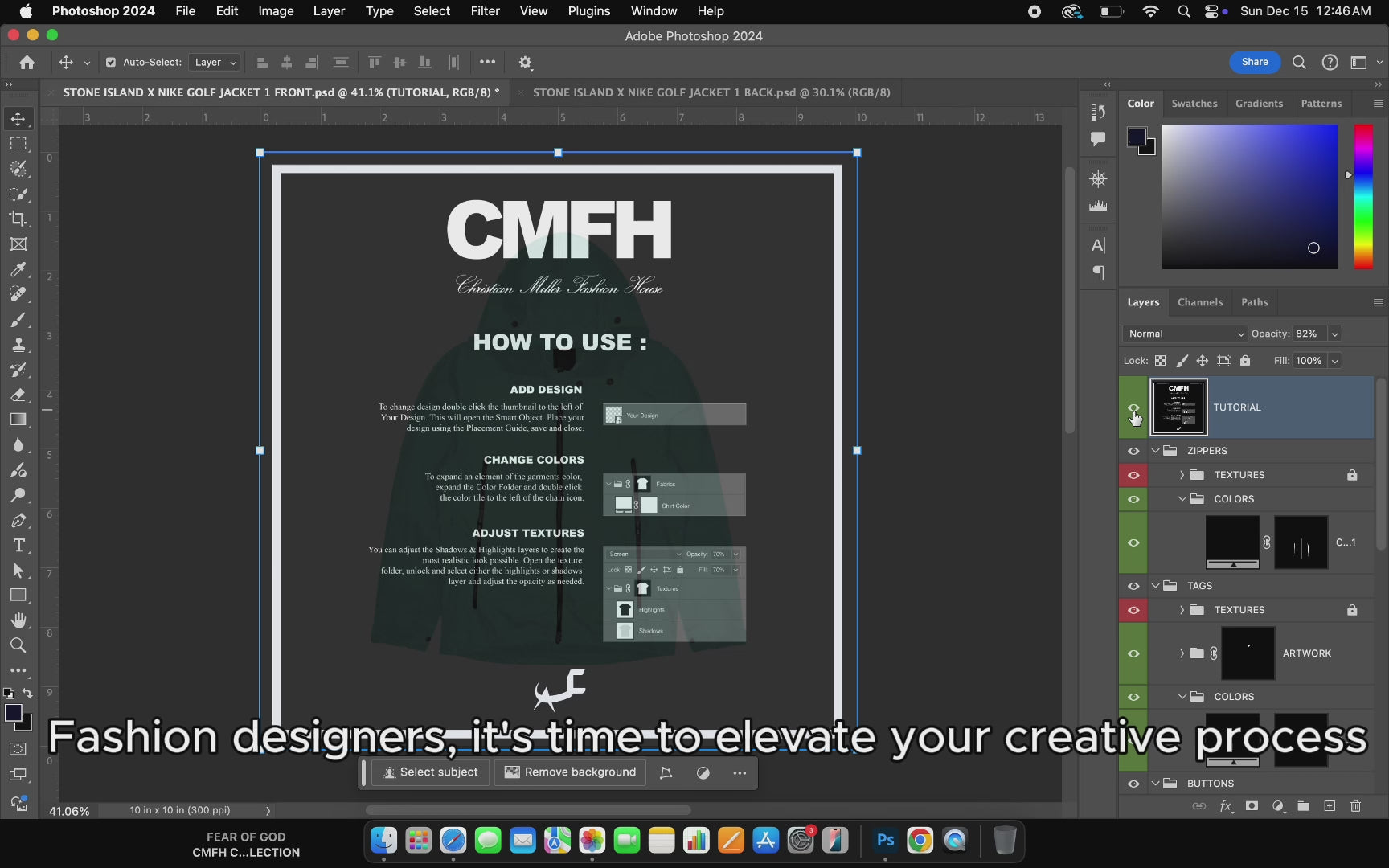
Task: Open the options bar settings gear
Action: [x=526, y=62]
